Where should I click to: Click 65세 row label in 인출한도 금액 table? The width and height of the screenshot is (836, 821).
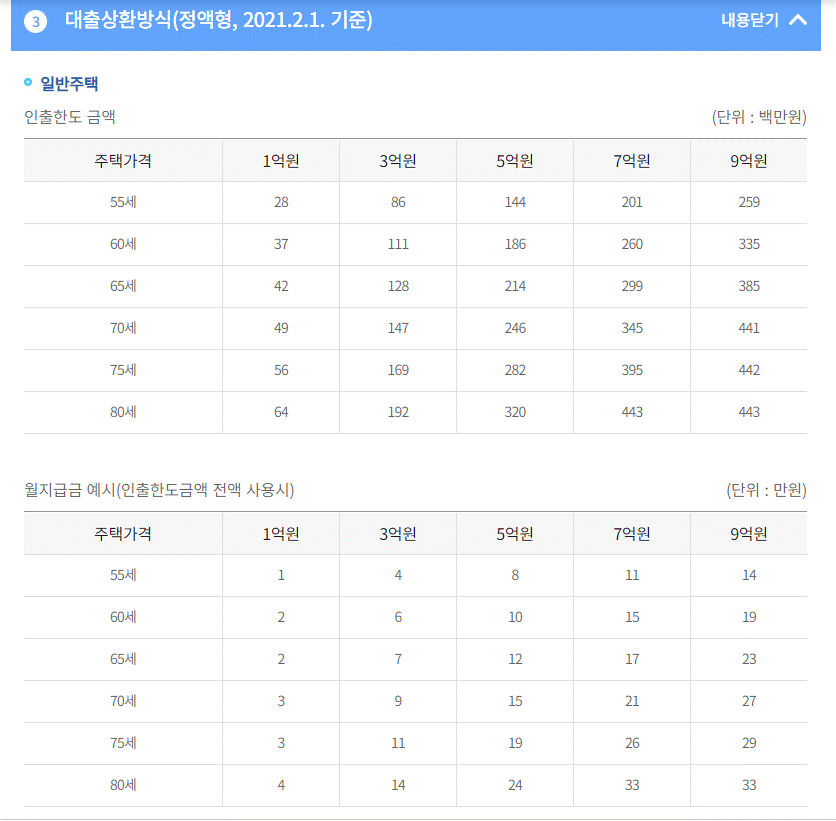coord(123,286)
